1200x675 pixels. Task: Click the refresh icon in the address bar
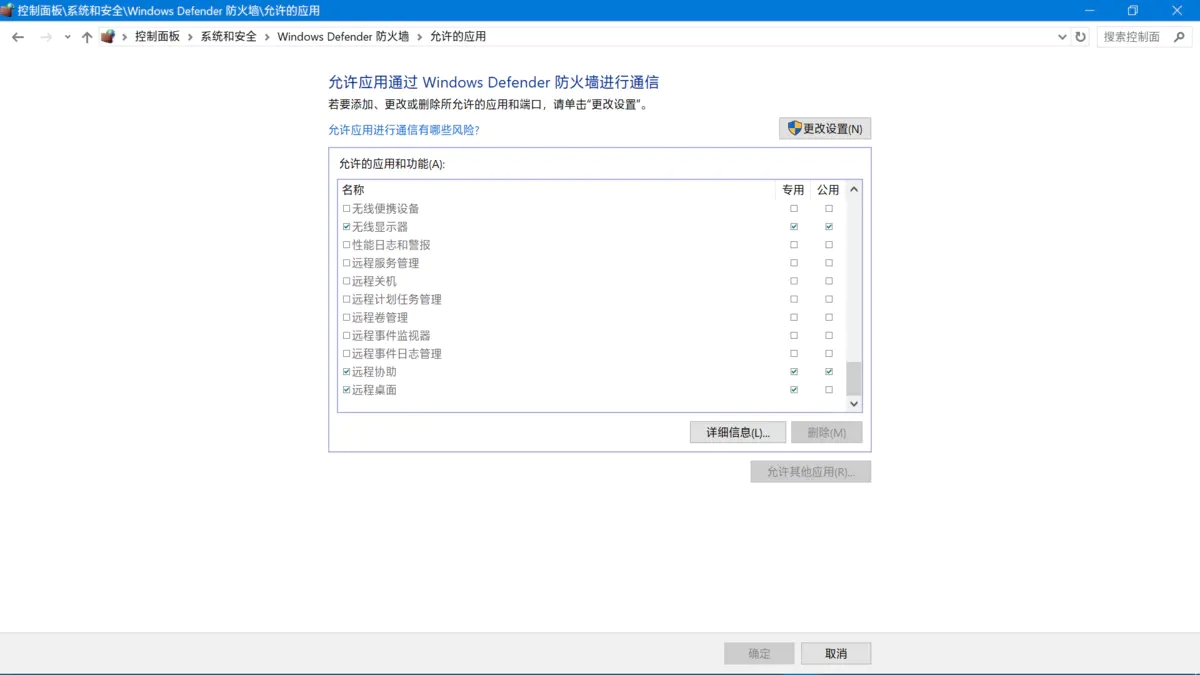[x=1081, y=36]
